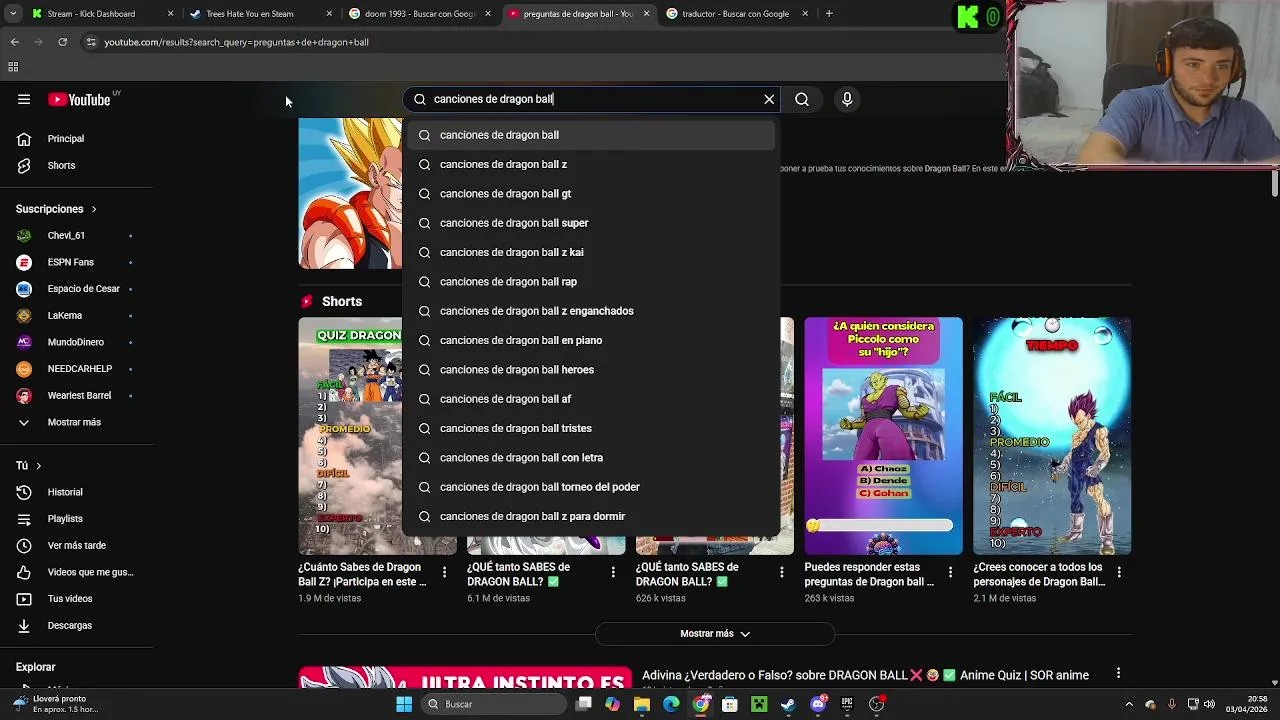Click the search magnifier button
The width and height of the screenshot is (1280, 720).
click(802, 99)
